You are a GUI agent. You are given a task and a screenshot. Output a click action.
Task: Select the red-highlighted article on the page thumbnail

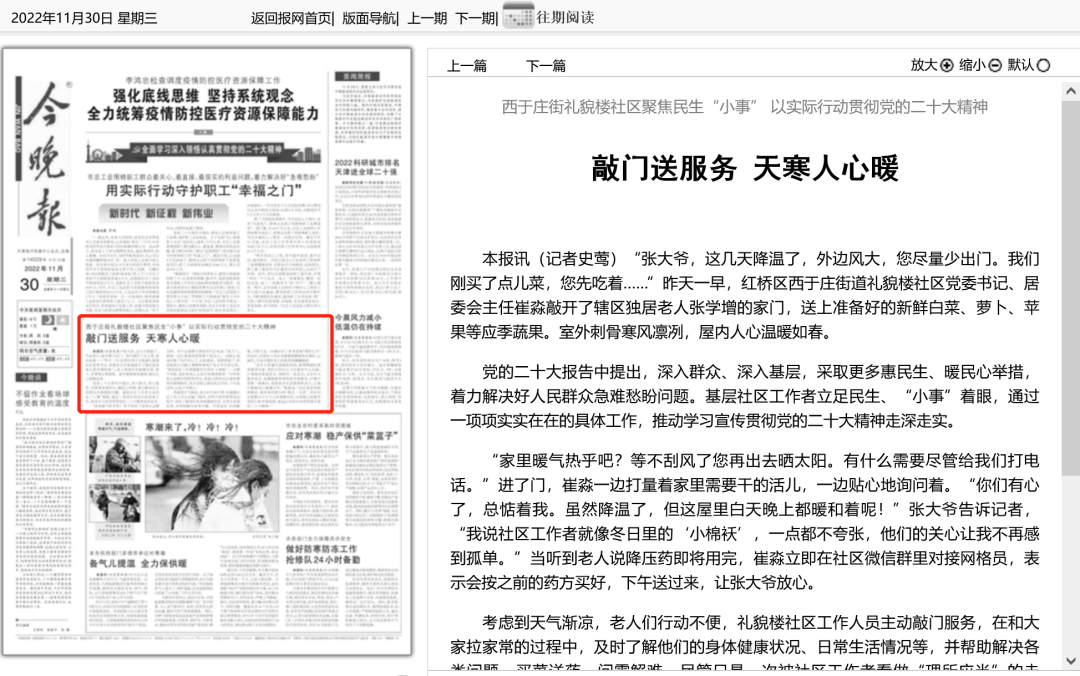point(206,361)
